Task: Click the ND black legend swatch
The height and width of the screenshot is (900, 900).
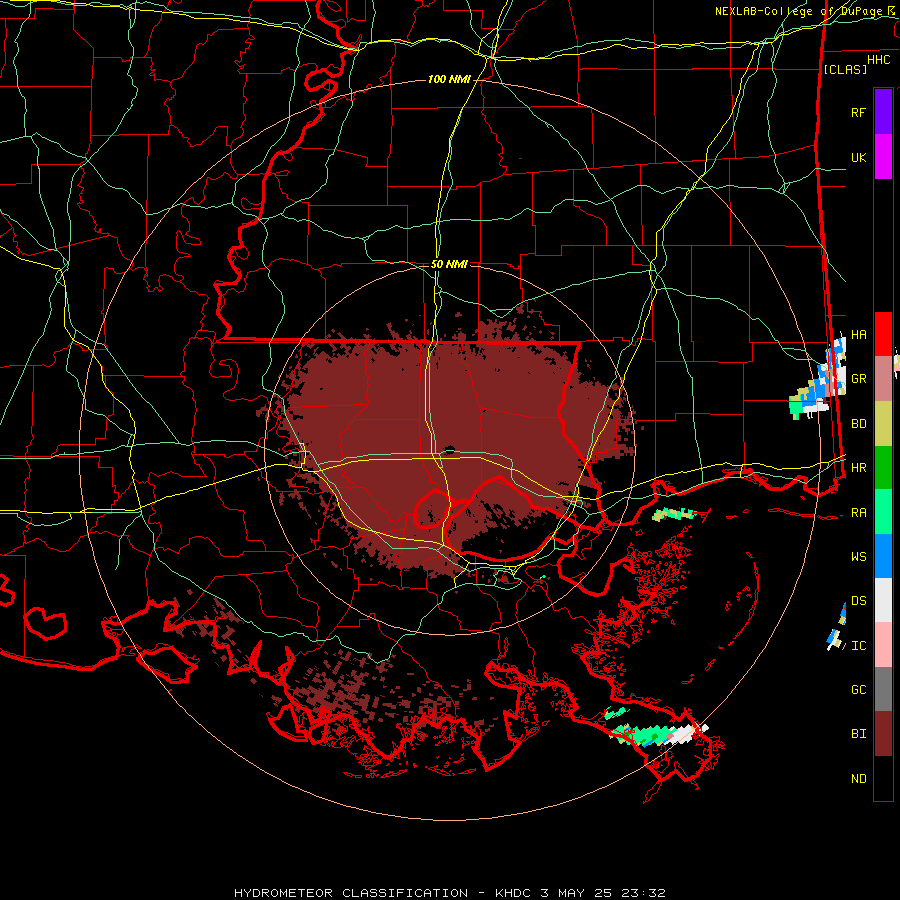Action: [x=883, y=778]
